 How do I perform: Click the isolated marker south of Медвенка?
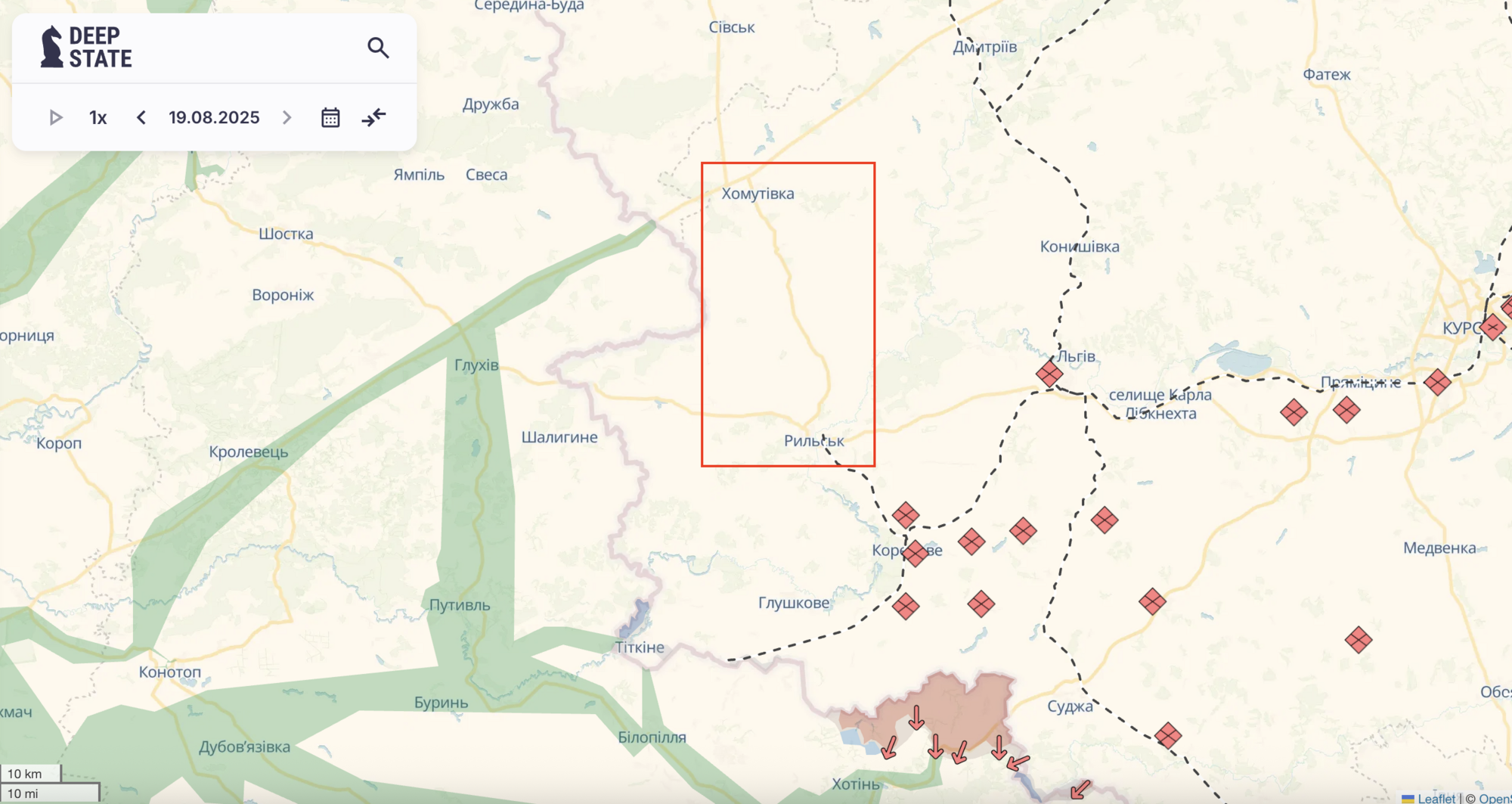pyautogui.click(x=1358, y=640)
